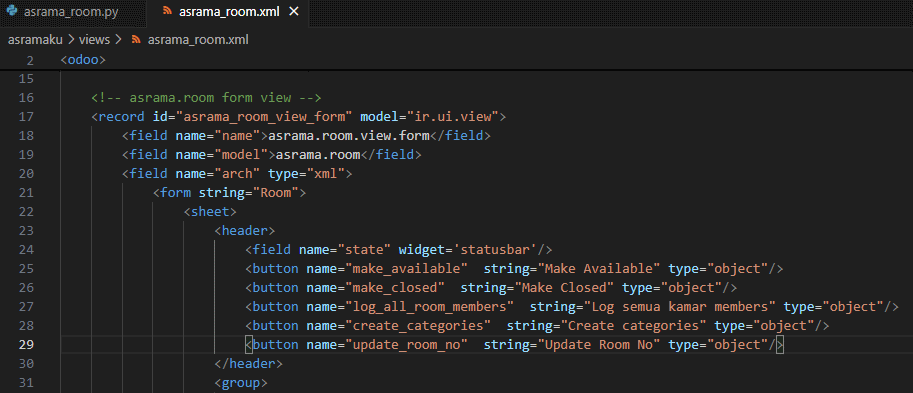Viewport: 913px width, 393px height.
Task: Click the form view comment line
Action: [207, 98]
